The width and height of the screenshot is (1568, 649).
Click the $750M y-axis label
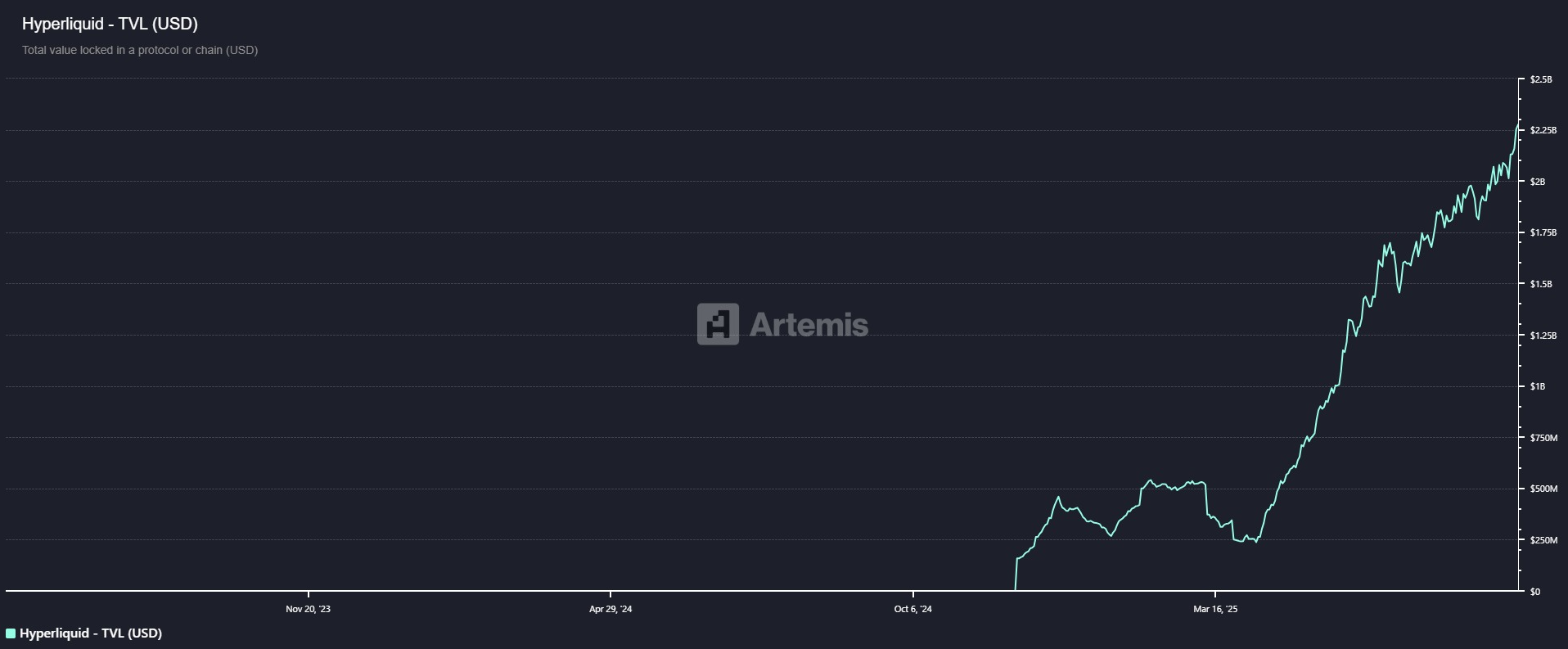click(1543, 438)
